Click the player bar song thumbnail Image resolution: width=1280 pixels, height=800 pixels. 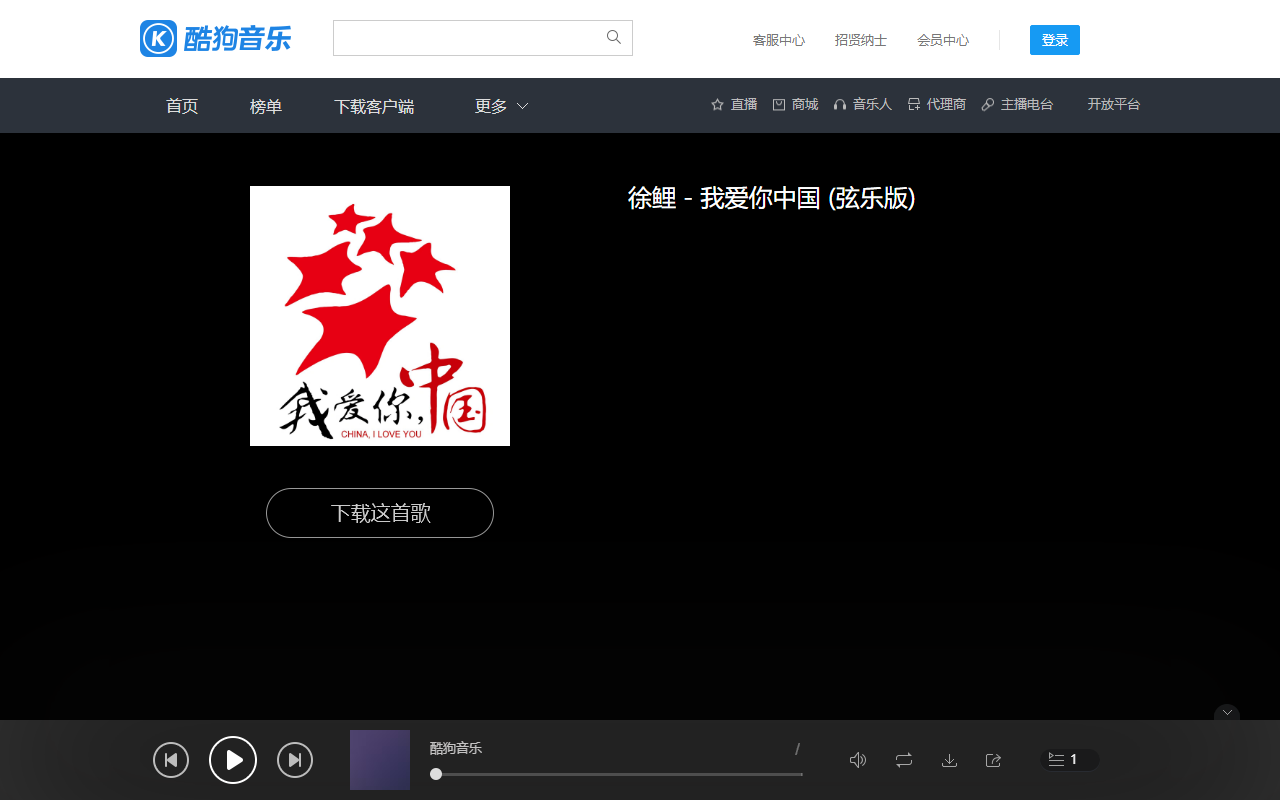(x=380, y=760)
